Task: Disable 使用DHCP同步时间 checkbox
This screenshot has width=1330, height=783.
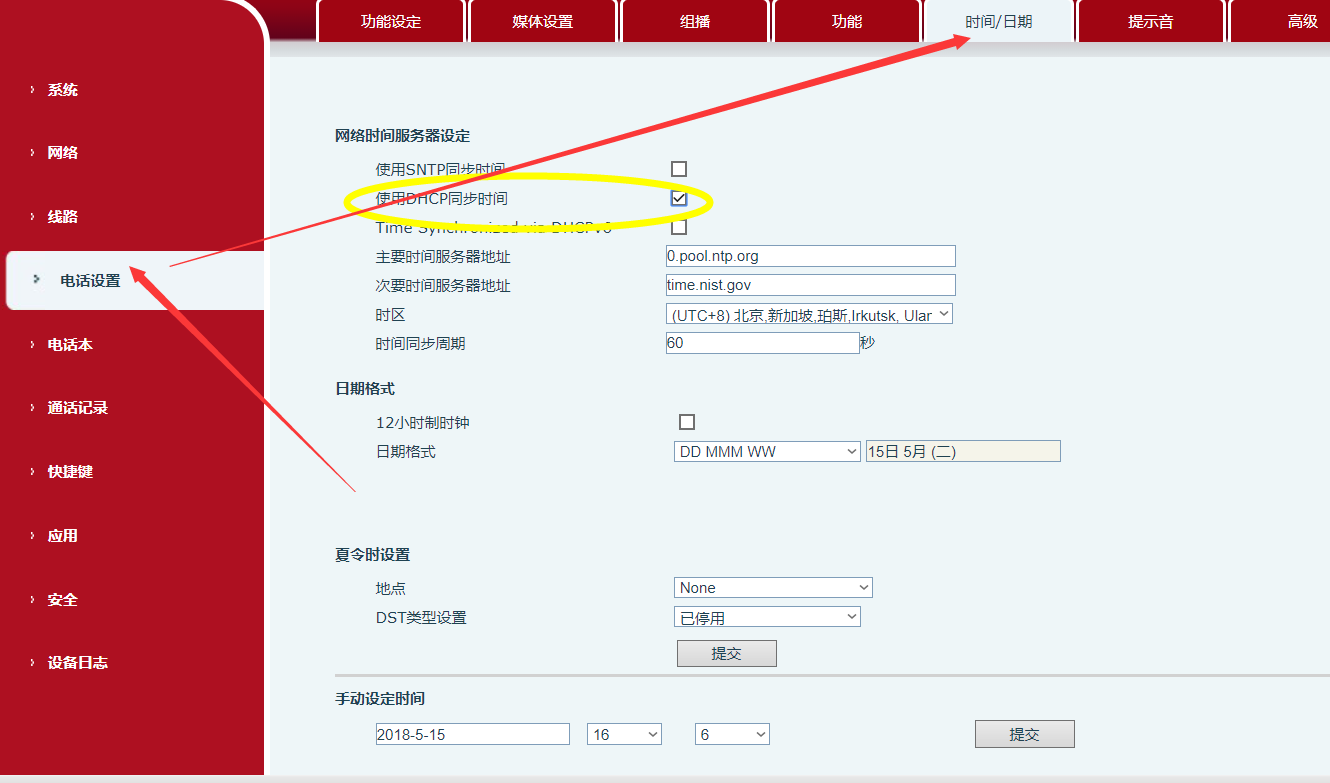Action: [679, 198]
